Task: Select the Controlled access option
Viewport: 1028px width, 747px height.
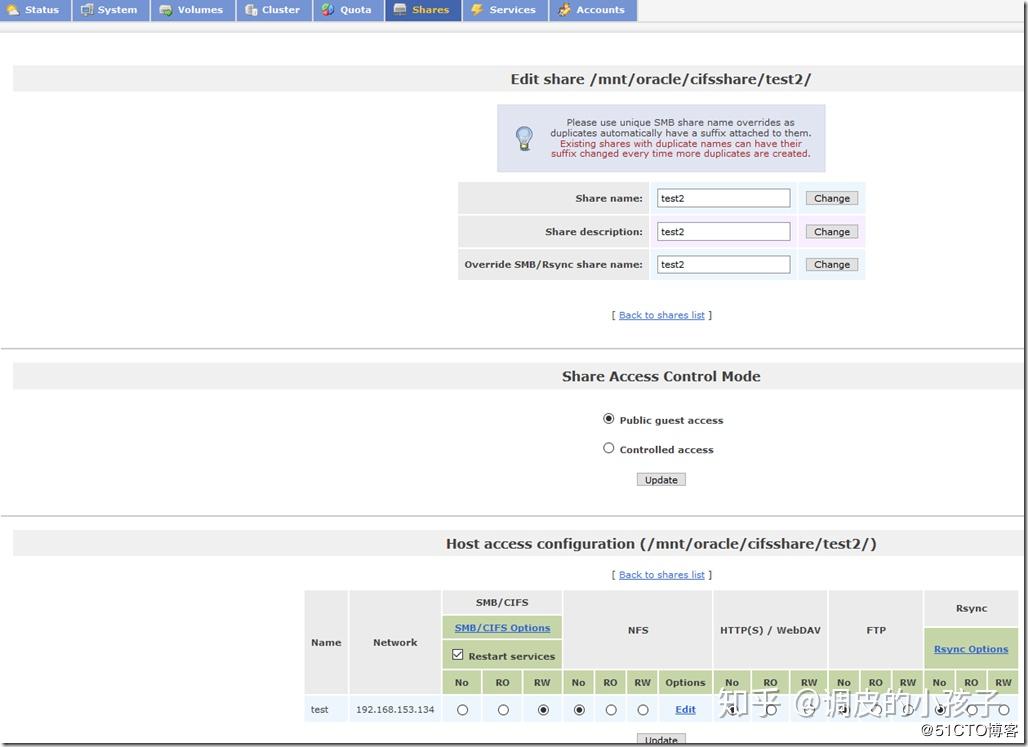Action: pyautogui.click(x=608, y=448)
